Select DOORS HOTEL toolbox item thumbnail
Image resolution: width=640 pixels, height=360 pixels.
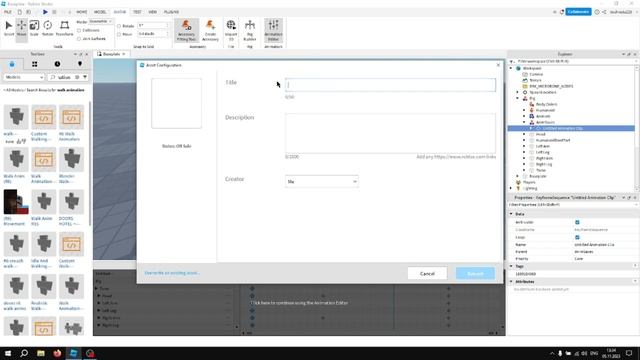tap(71, 202)
